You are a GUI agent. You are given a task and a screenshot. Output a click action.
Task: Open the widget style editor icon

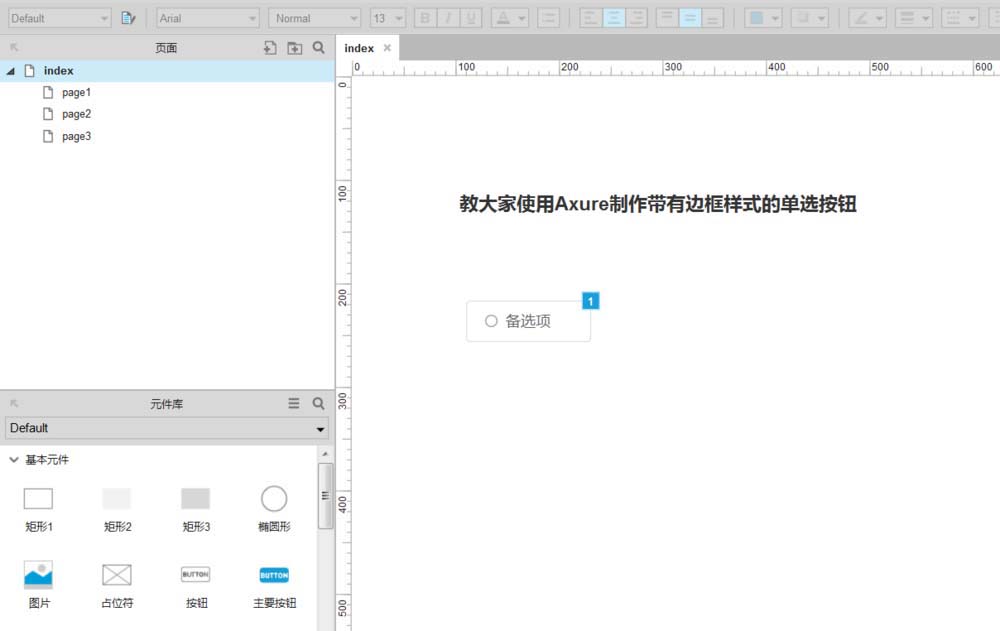pos(128,19)
